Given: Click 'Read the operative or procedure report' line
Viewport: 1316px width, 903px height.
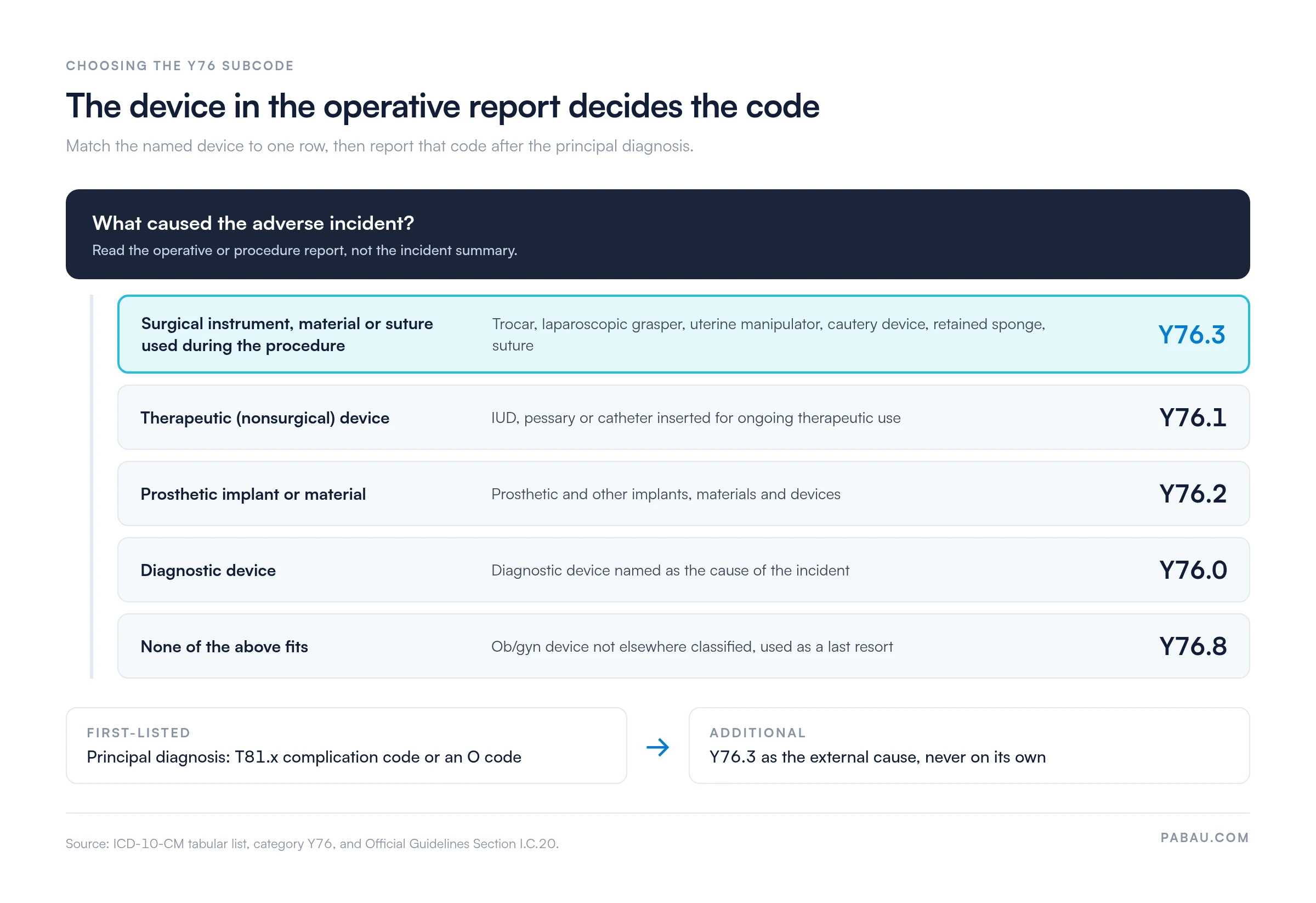Looking at the screenshot, I should tap(305, 250).
